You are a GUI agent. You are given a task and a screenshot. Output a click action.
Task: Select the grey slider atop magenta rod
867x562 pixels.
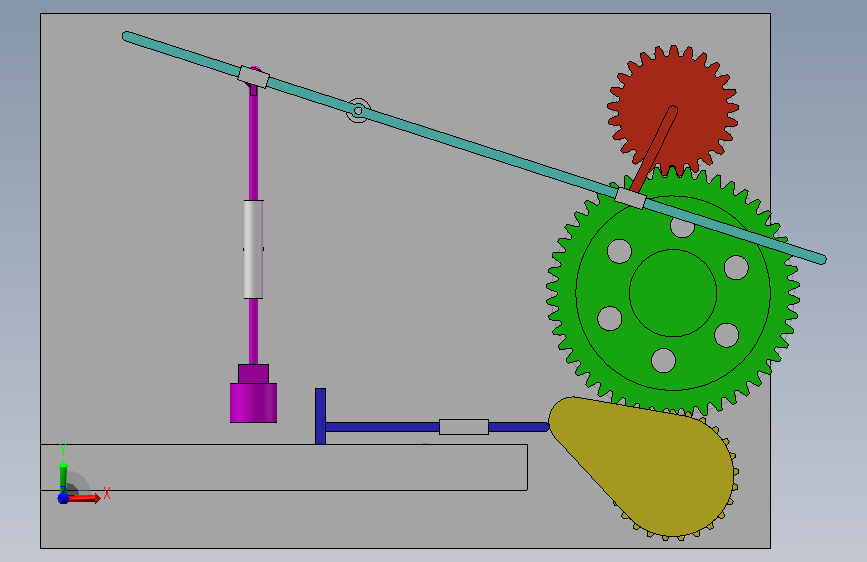254,77
